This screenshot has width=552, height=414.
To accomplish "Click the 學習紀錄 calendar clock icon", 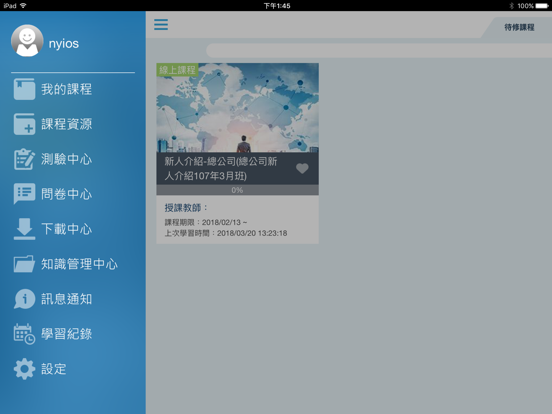I will 24,334.
